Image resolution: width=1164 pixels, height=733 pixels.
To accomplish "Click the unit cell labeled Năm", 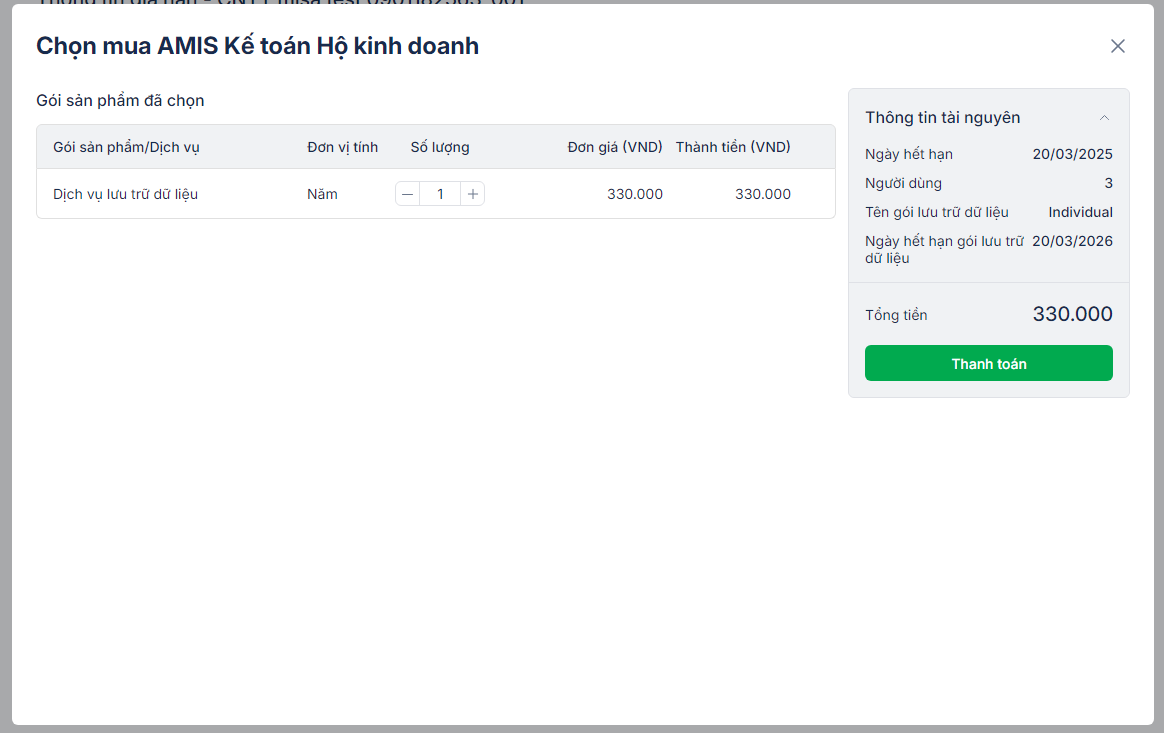I will pyautogui.click(x=322, y=194).
